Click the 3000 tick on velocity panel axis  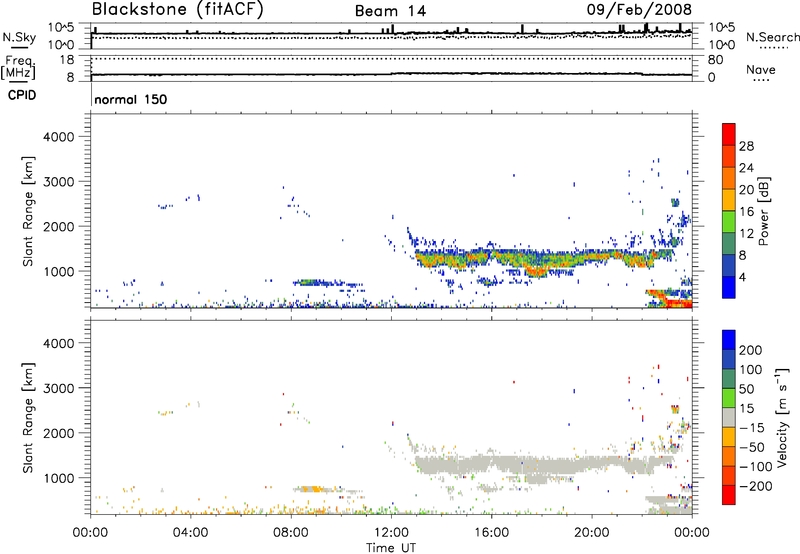(x=58, y=388)
